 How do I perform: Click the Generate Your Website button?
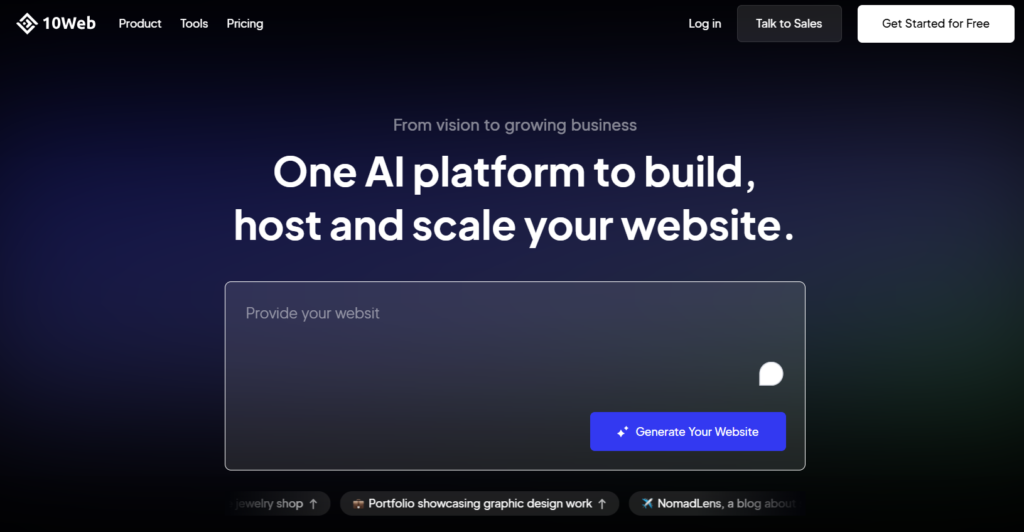point(688,431)
